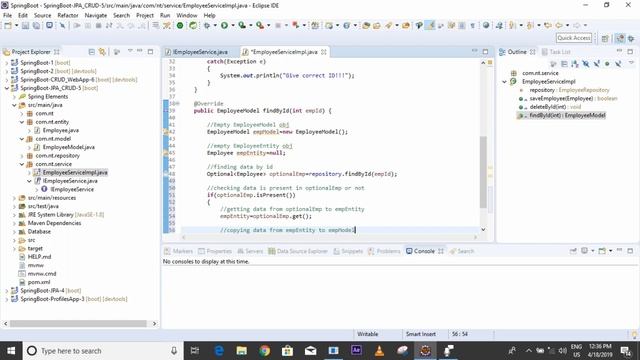Open the Project Explorer view menu
The width and height of the screenshot is (640, 360).
pyautogui.click(x=130, y=51)
